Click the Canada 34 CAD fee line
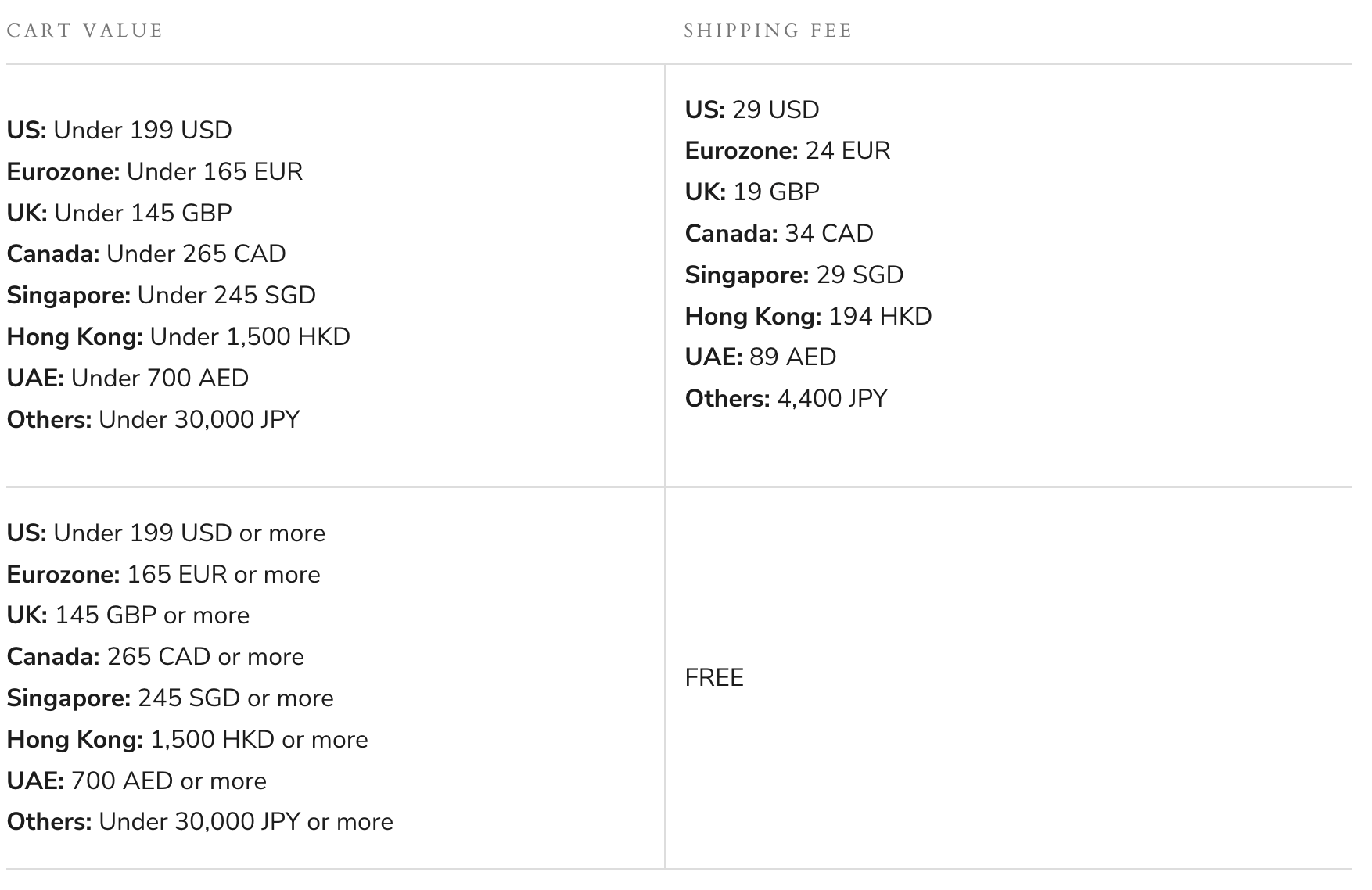 (x=778, y=233)
